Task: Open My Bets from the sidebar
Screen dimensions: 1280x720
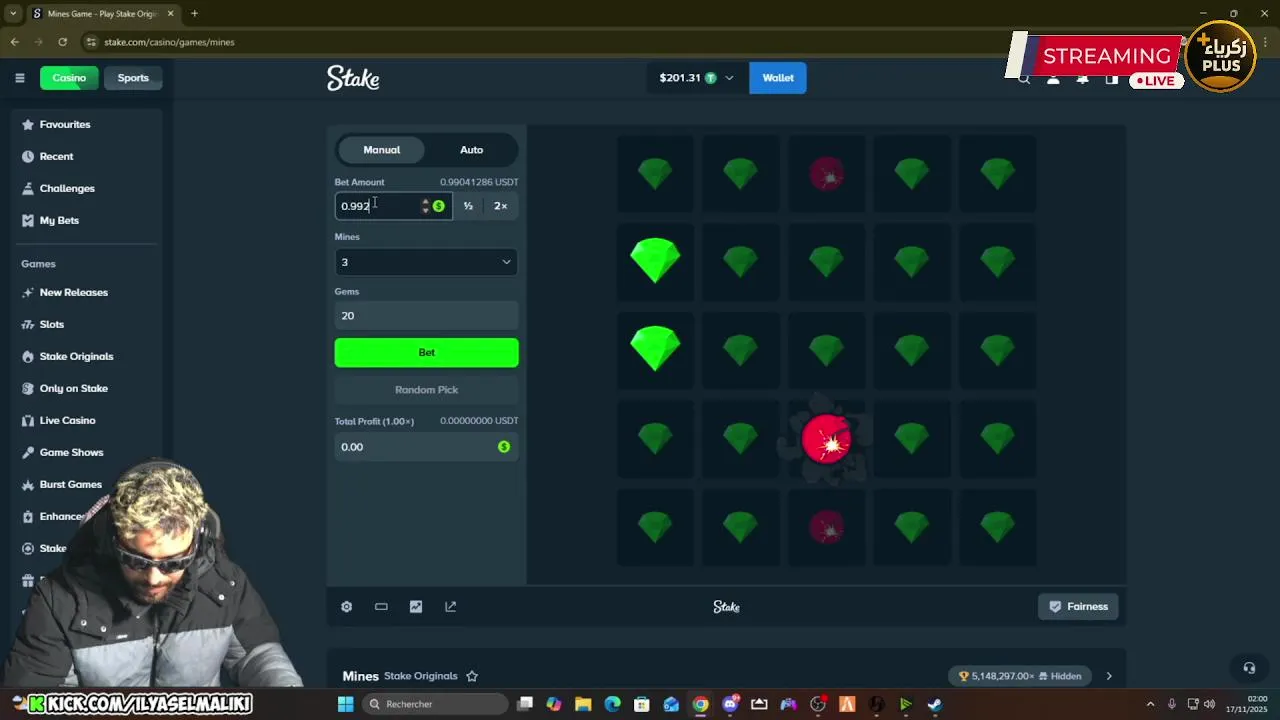Action: (x=59, y=220)
